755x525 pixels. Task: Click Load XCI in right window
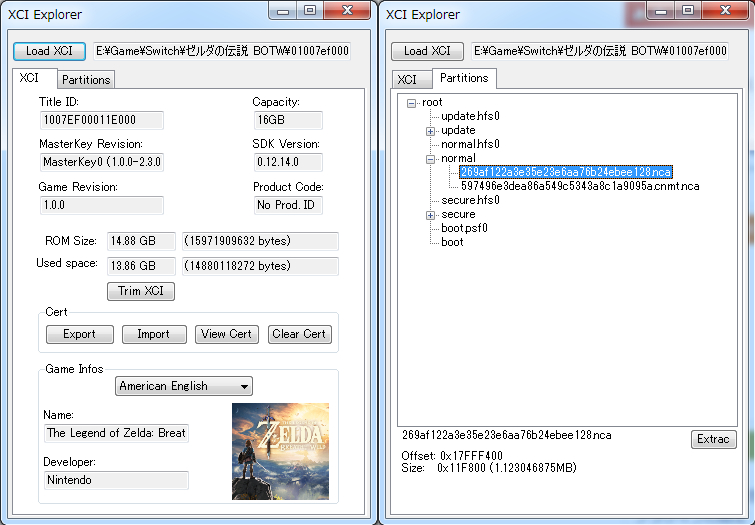point(427,51)
